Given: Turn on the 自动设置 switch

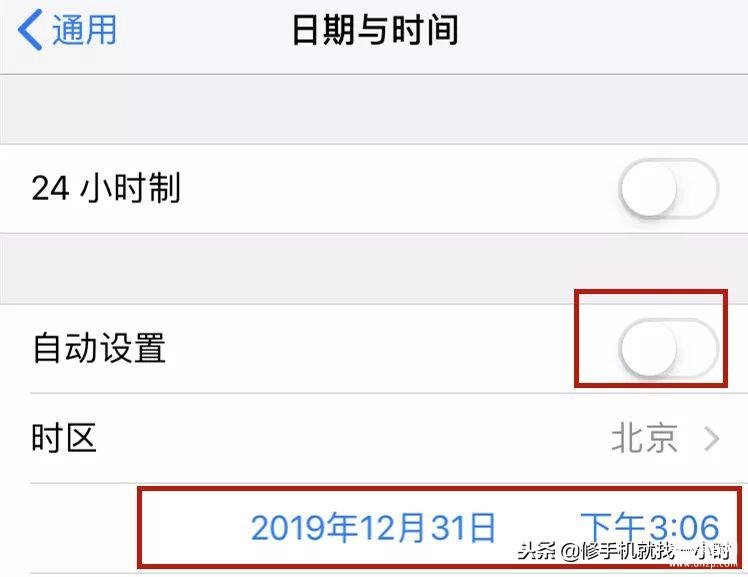Looking at the screenshot, I should 668,348.
